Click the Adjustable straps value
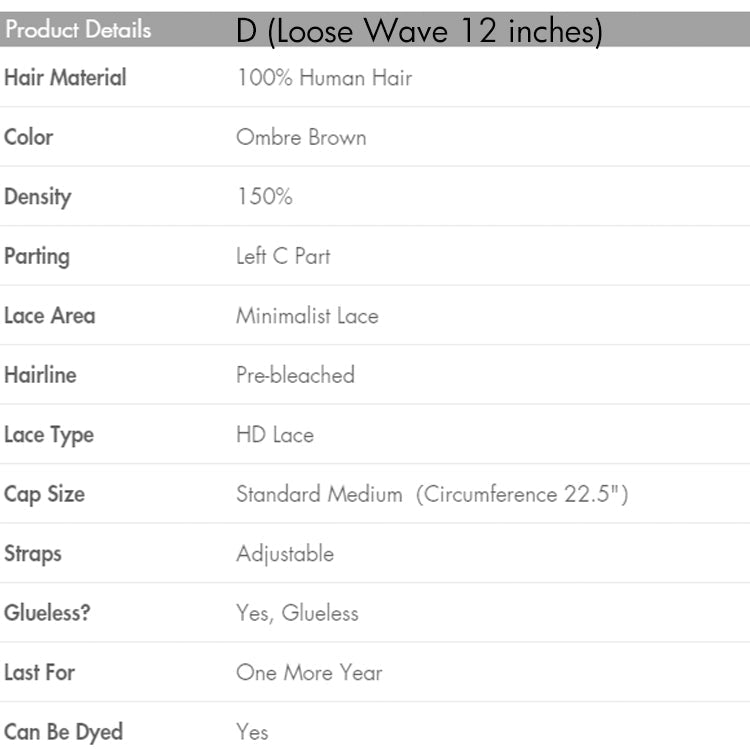The height and width of the screenshot is (750, 750). click(285, 554)
